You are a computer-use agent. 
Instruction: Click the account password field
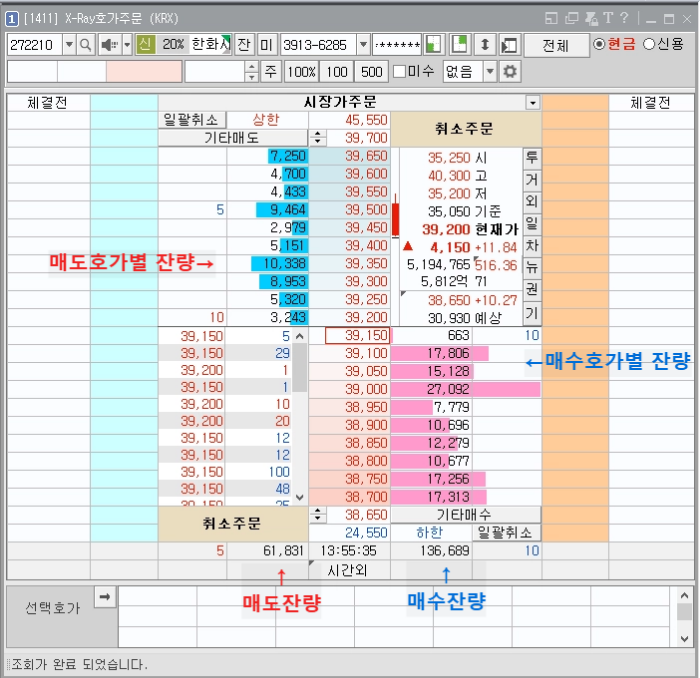click(397, 45)
